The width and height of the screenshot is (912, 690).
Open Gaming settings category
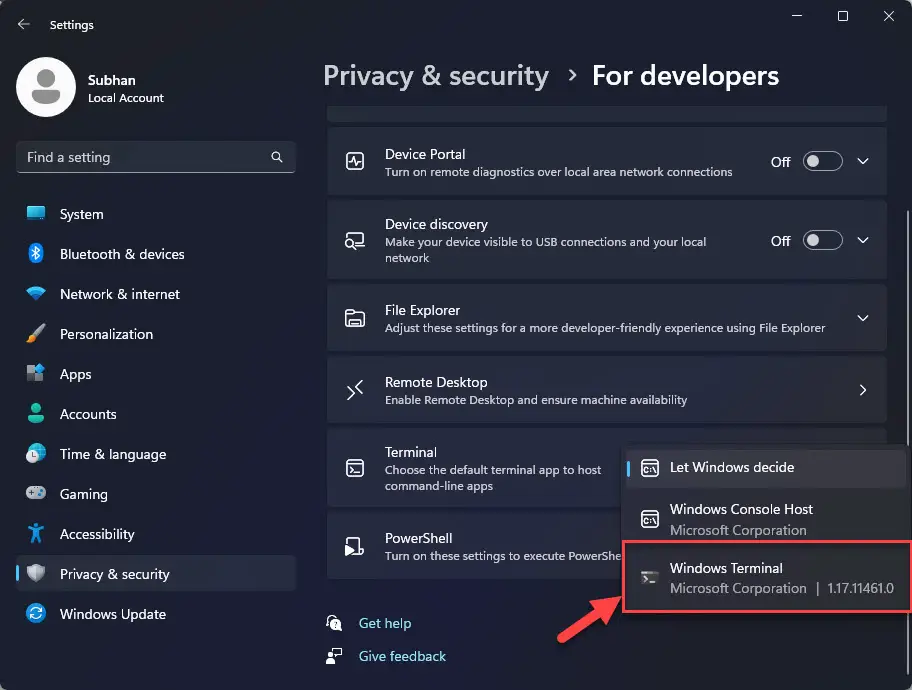[x=156, y=494]
